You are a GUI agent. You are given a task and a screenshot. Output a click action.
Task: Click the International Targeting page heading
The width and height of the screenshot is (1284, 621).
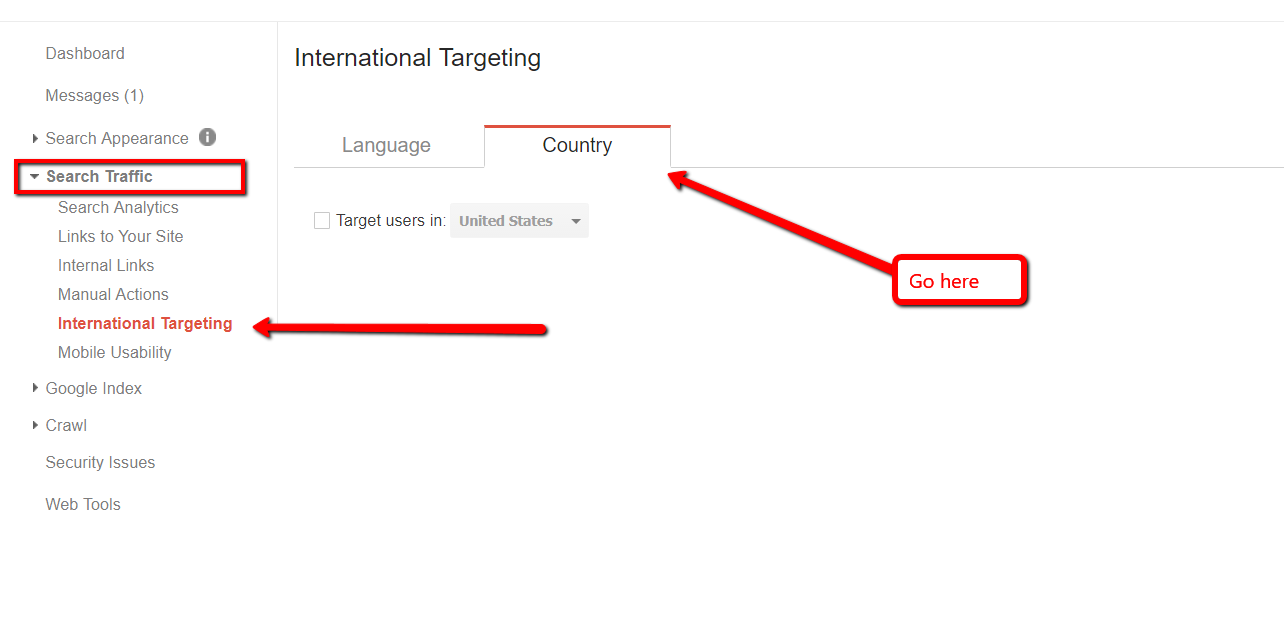coord(417,57)
